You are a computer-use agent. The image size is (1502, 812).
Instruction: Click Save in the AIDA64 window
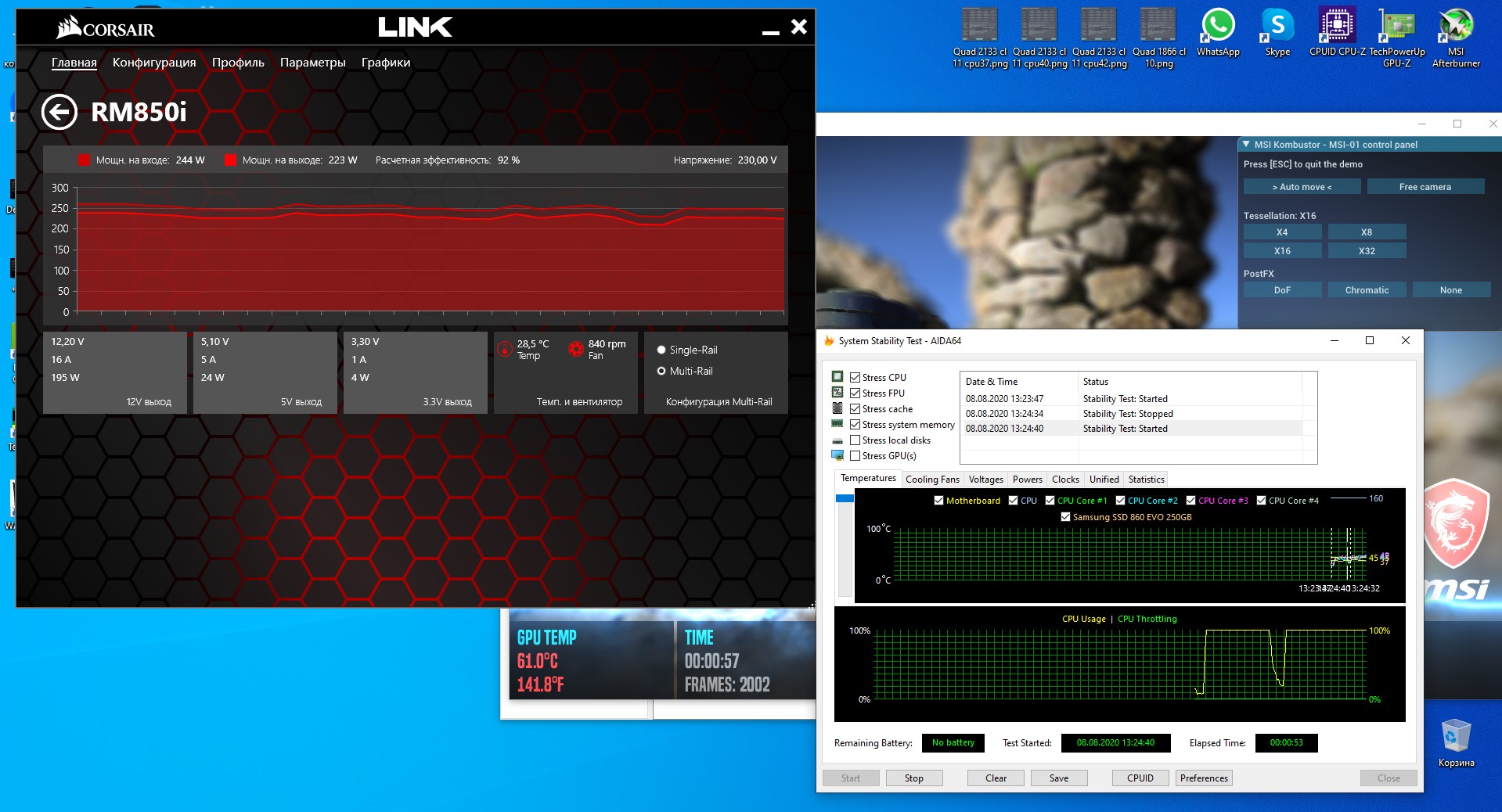click(x=1059, y=778)
